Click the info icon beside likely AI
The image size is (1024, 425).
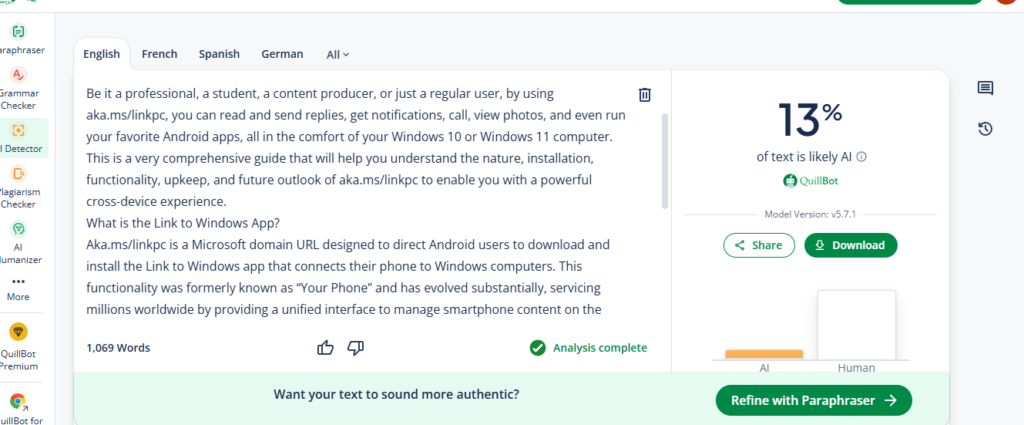(862, 157)
